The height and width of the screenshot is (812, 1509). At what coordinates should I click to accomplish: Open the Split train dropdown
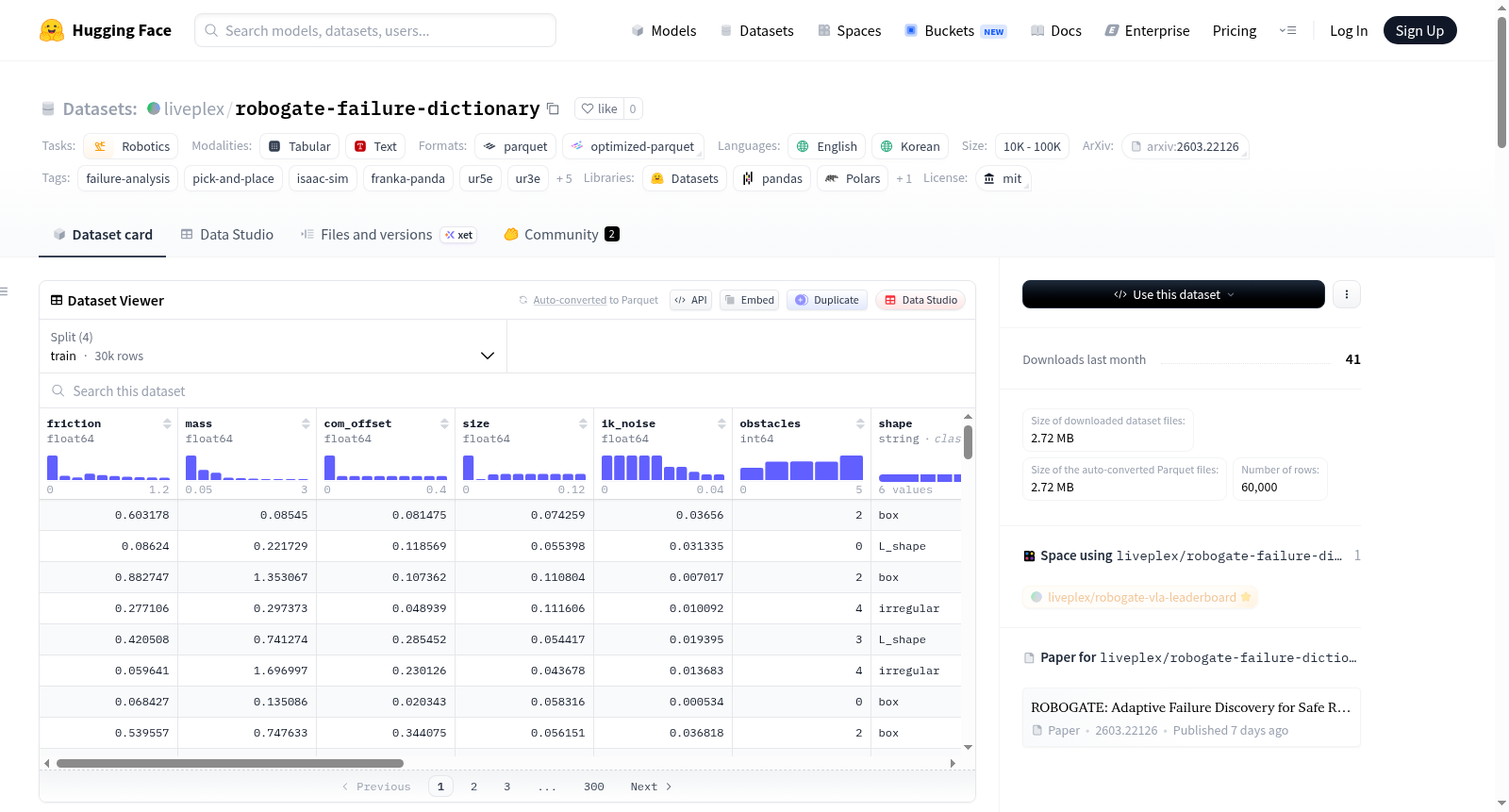pyautogui.click(x=274, y=346)
